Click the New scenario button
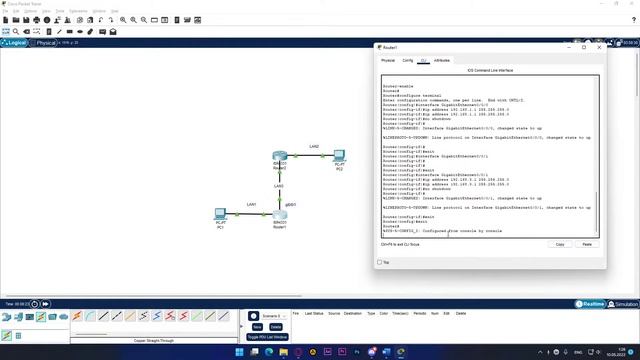The width and height of the screenshot is (640, 360). pos(257,327)
